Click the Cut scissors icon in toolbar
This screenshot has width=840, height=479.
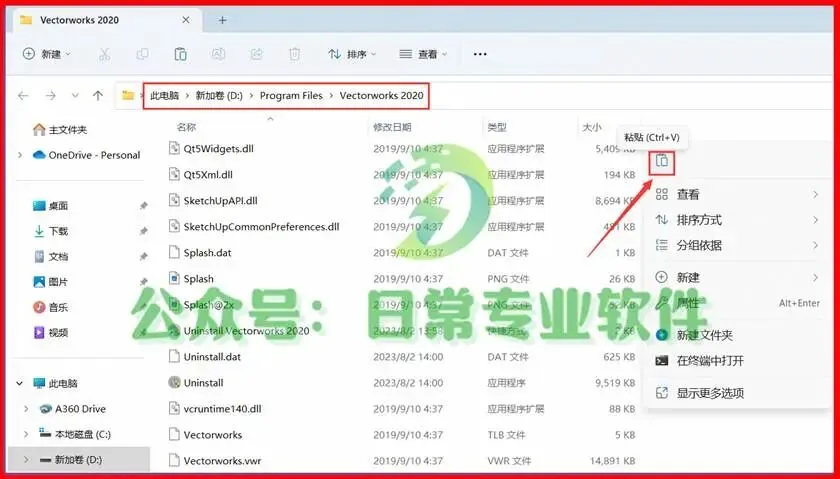coord(104,54)
